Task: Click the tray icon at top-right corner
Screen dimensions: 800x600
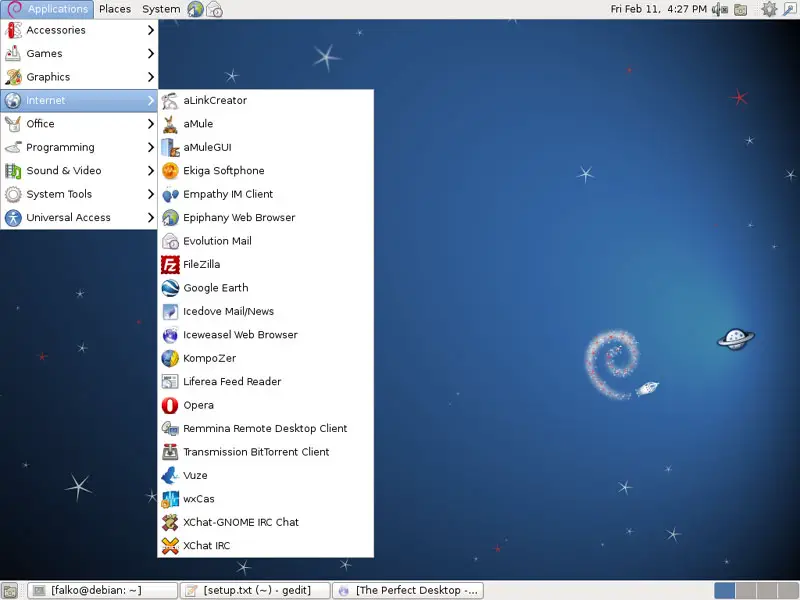Action: [790, 9]
